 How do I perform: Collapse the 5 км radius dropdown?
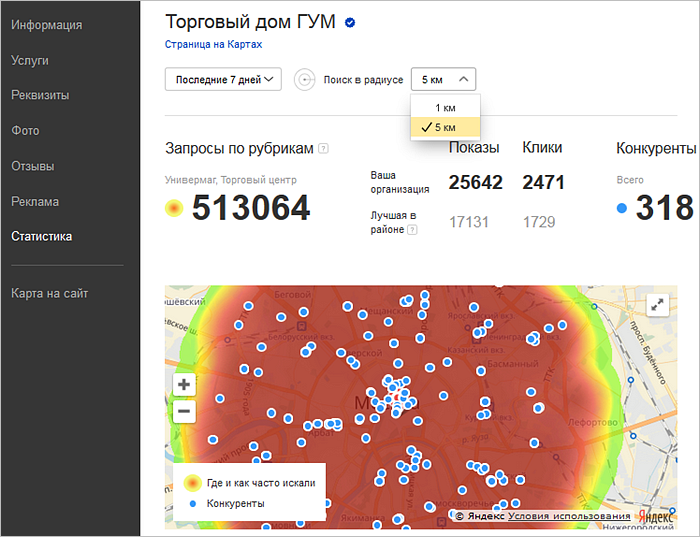[x=443, y=79]
